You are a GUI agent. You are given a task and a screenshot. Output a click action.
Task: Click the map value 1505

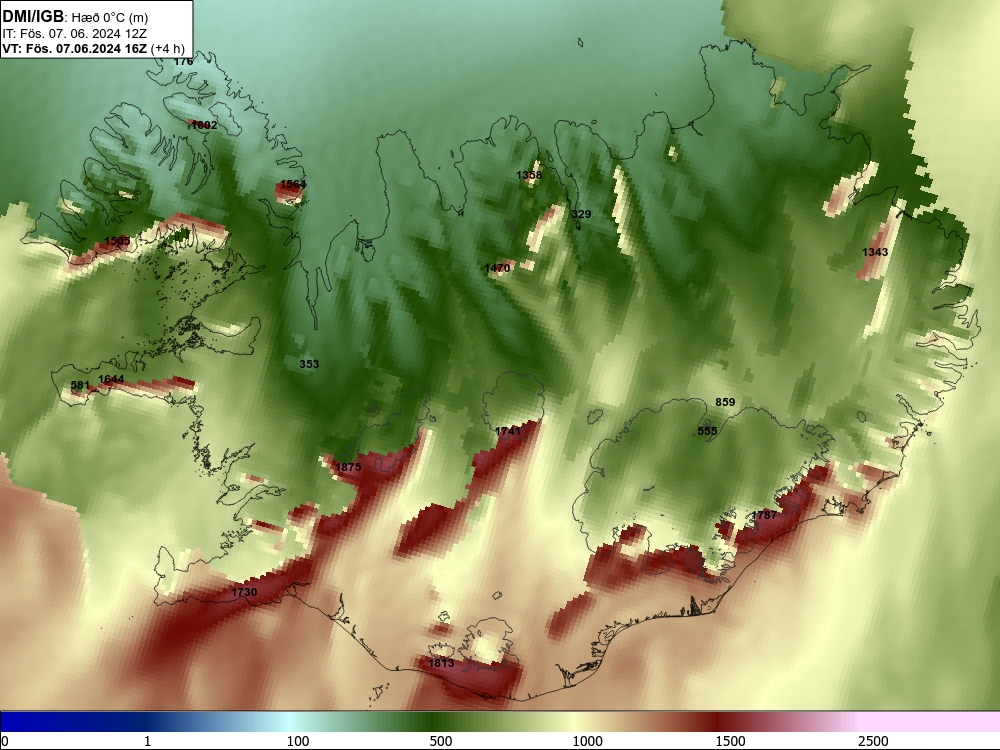117,241
